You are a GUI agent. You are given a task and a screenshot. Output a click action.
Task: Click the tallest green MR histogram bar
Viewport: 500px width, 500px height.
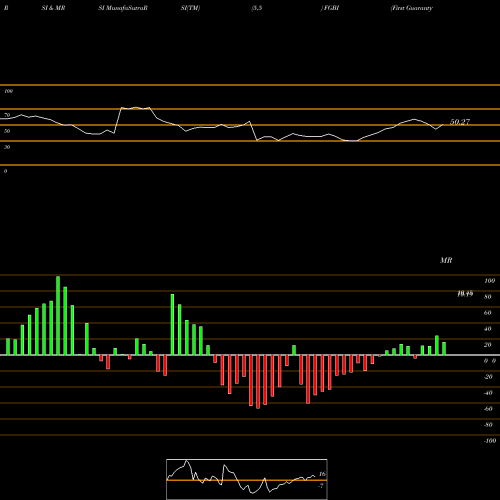pyautogui.click(x=58, y=315)
